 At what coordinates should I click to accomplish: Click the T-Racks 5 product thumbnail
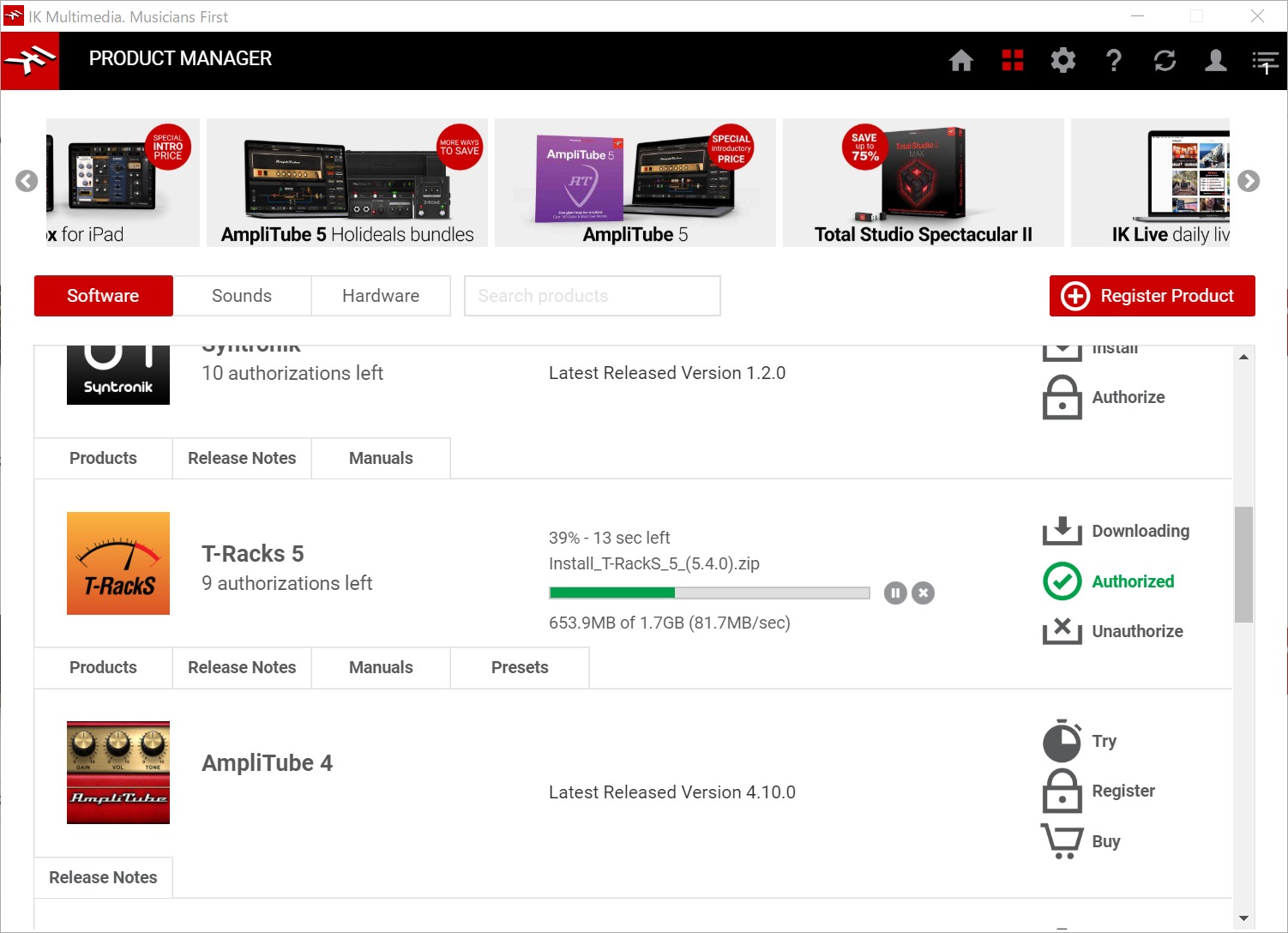click(118, 563)
